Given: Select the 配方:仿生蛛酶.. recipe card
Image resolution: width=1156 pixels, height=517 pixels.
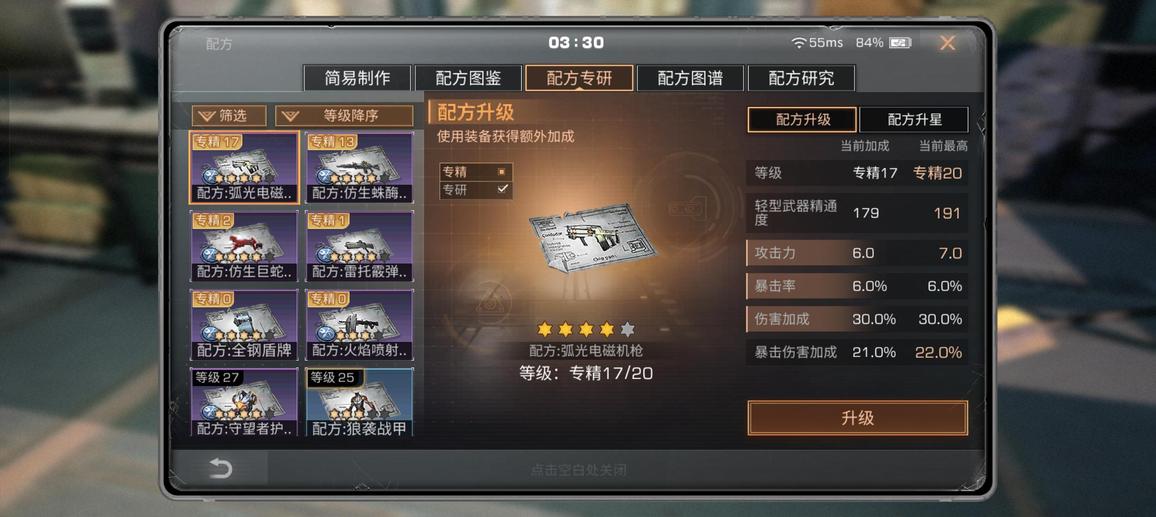Looking at the screenshot, I should 360,167.
